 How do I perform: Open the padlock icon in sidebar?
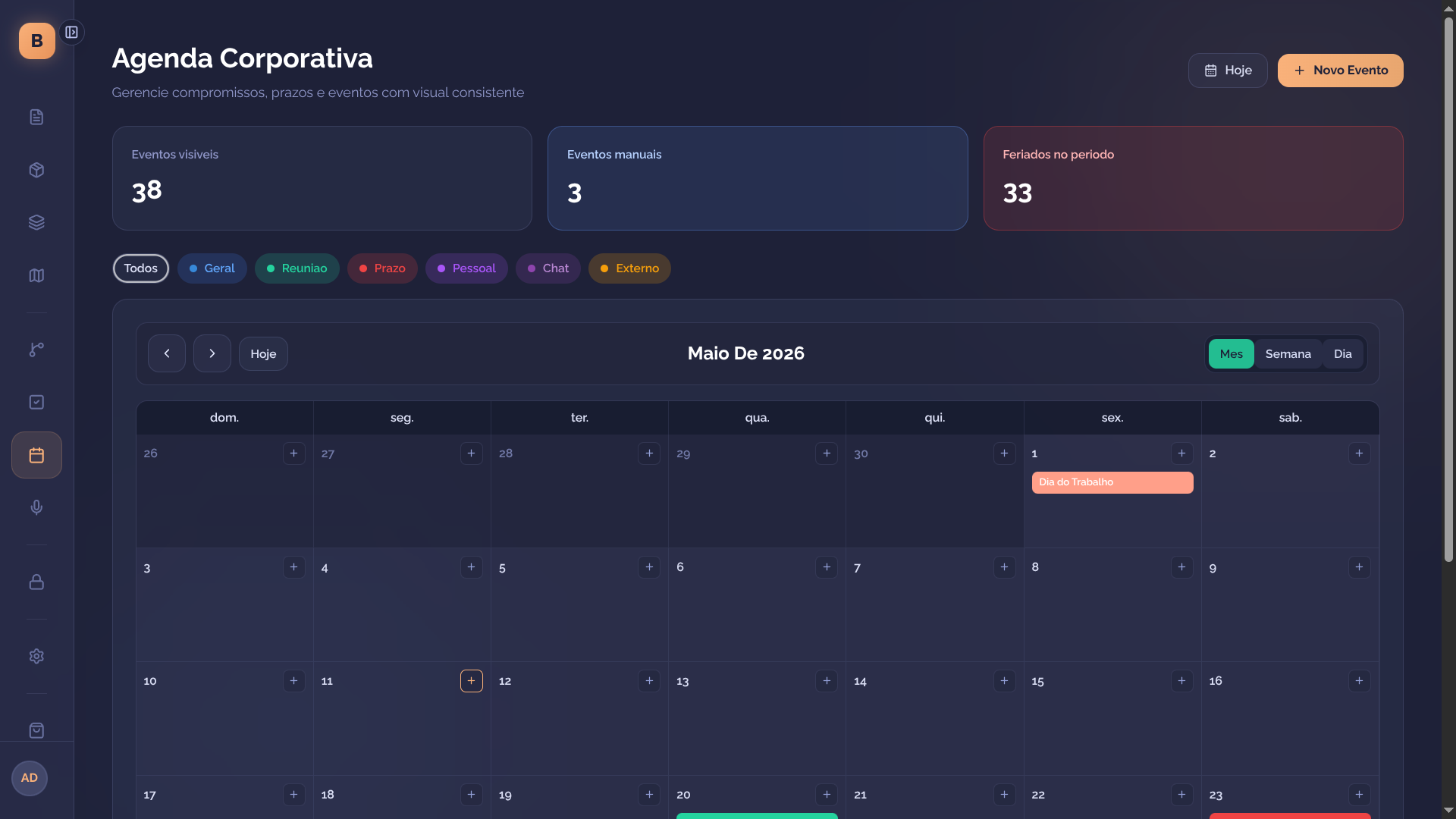pyautogui.click(x=36, y=582)
